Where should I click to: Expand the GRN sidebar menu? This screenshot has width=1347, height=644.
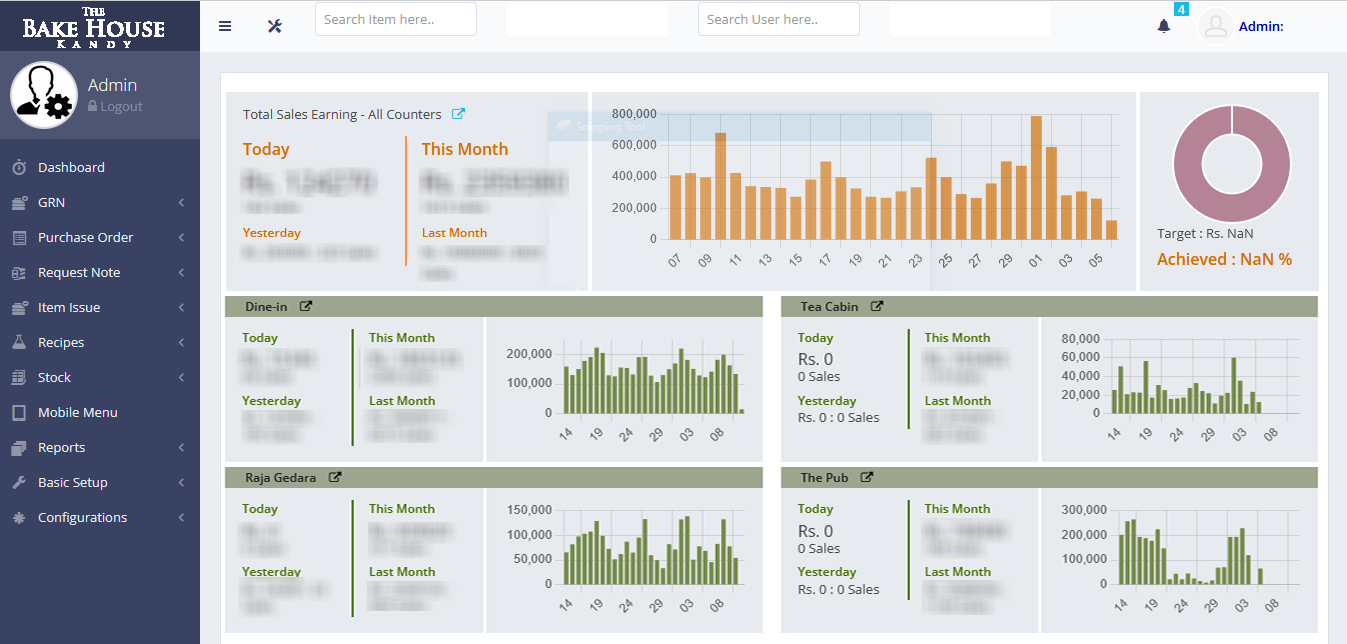coord(98,202)
